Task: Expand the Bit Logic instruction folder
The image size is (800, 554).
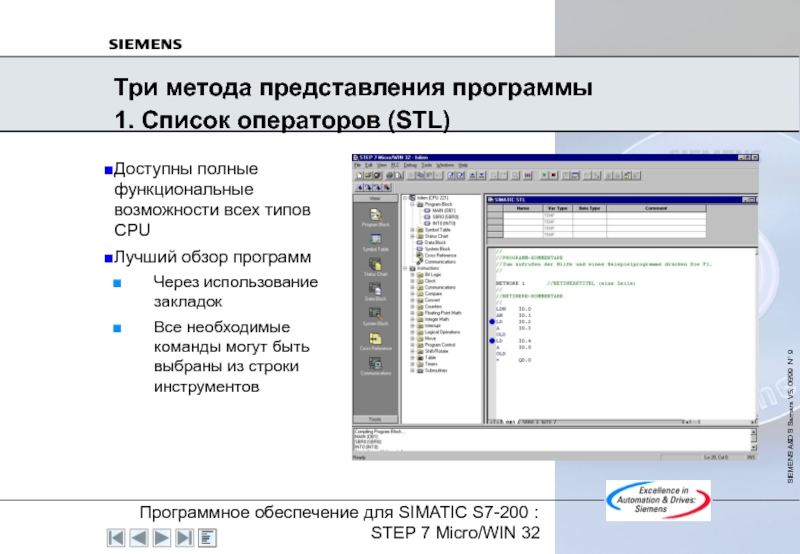Action: 411,273
